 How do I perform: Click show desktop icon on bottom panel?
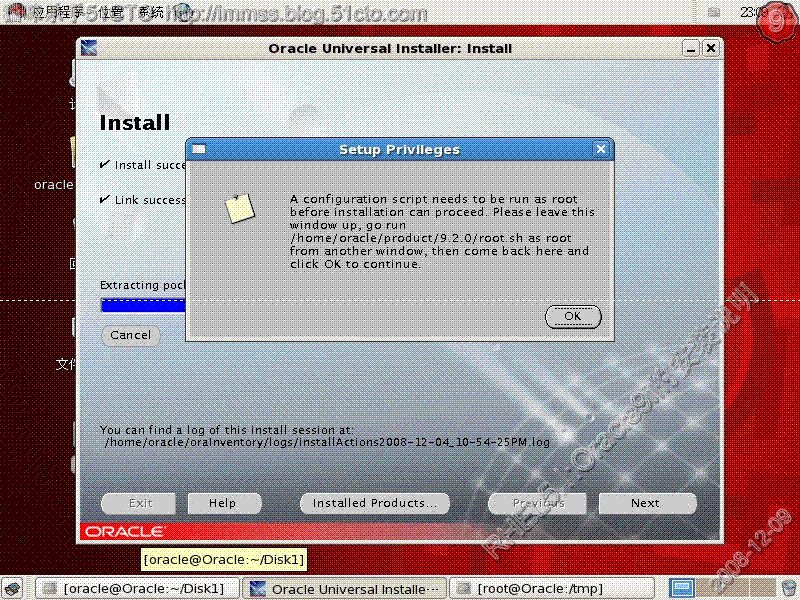click(x=13, y=588)
